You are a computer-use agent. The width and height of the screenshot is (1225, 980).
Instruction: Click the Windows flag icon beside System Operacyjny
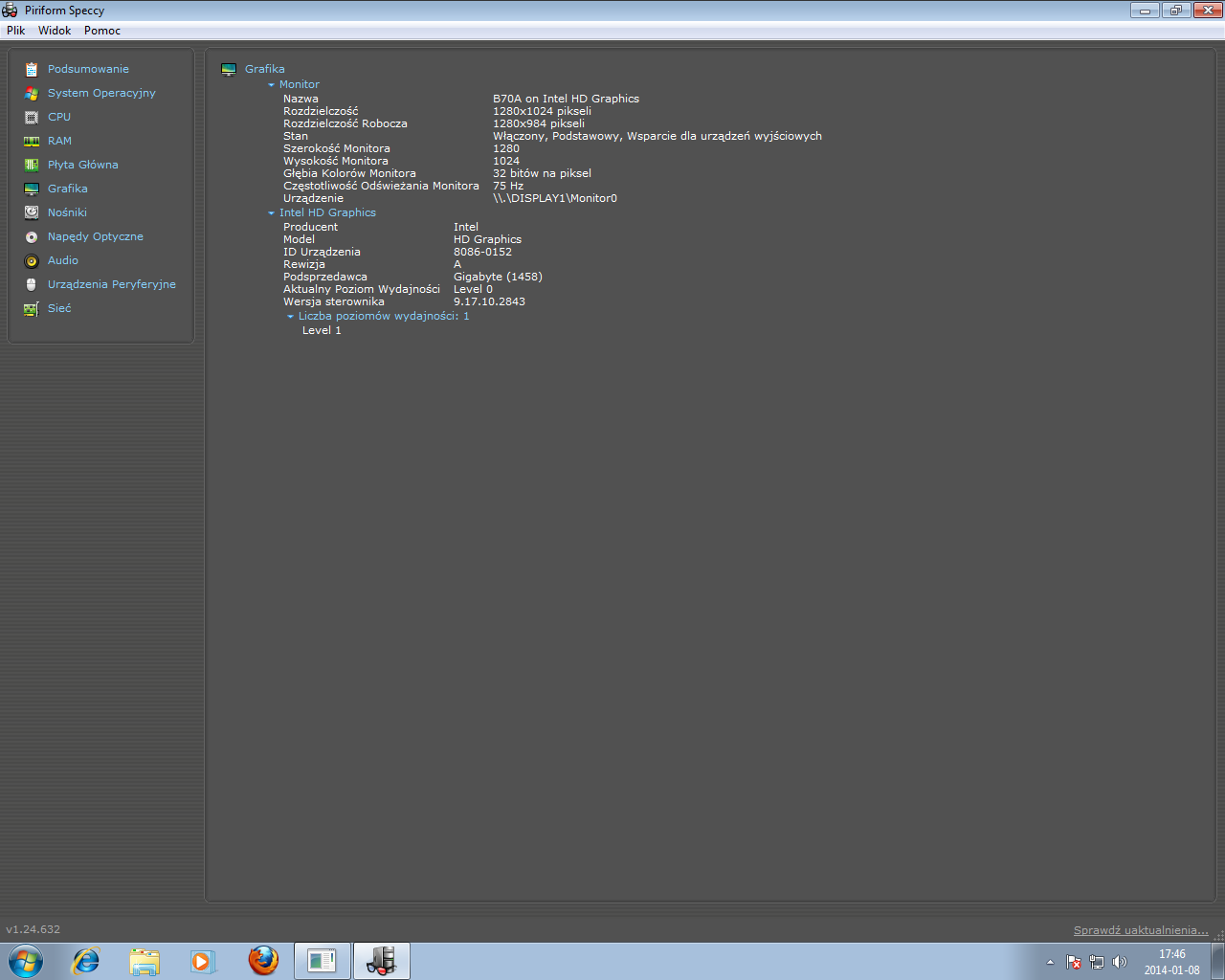click(32, 93)
